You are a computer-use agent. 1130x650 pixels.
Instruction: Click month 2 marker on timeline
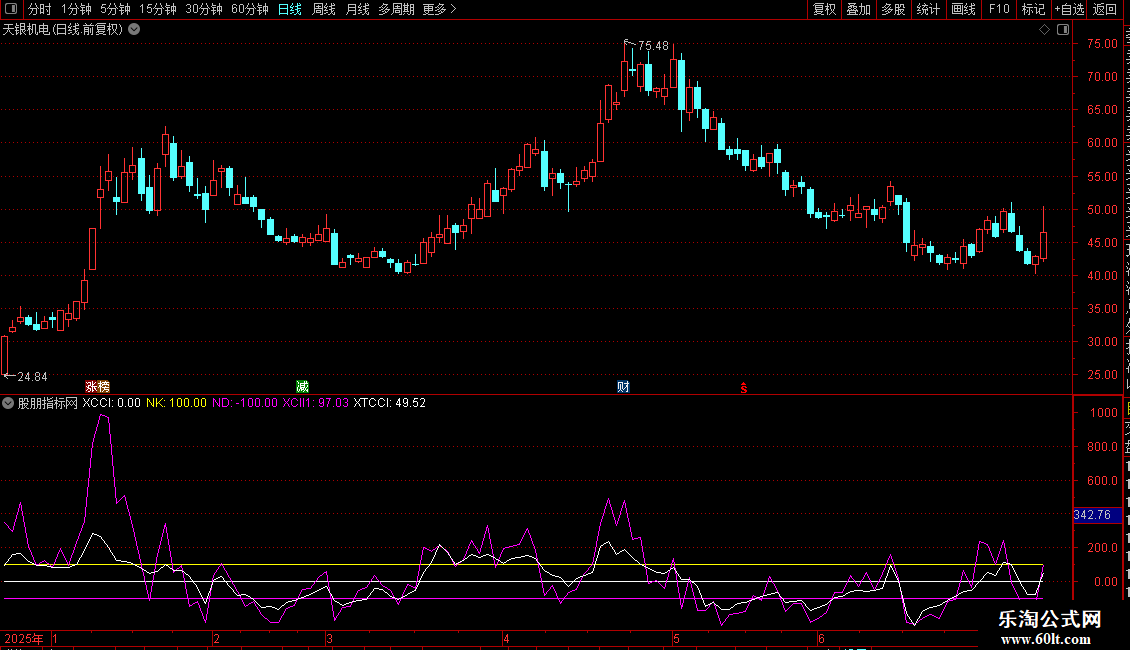tap(216, 638)
